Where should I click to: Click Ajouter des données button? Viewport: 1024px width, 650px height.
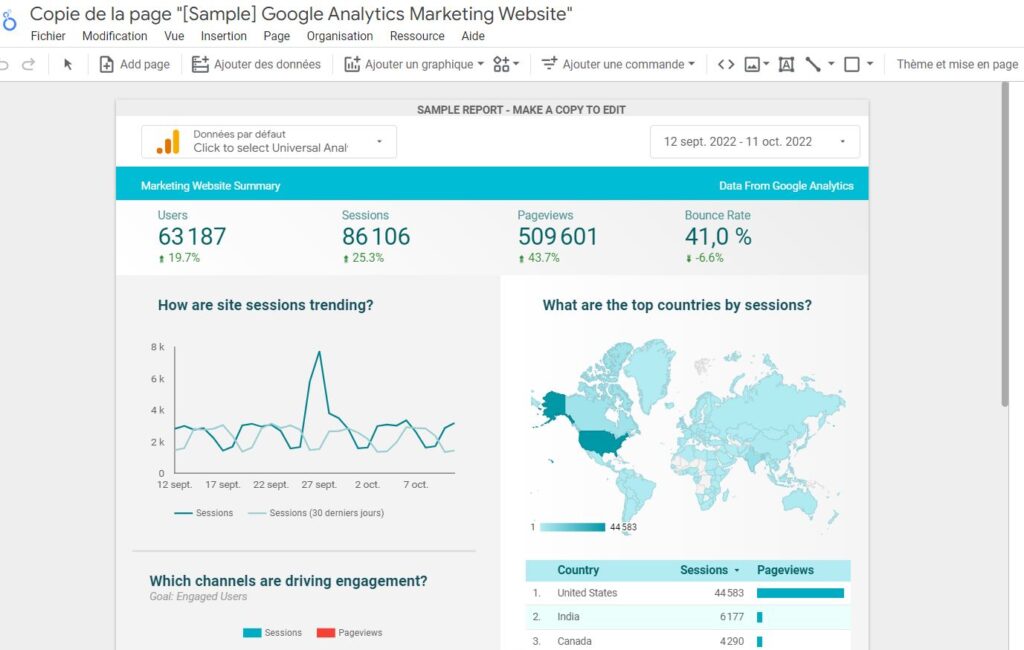pyautogui.click(x=256, y=64)
